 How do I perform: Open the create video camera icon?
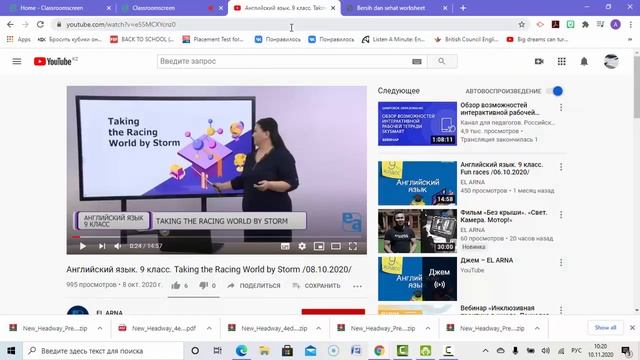(x=539, y=61)
